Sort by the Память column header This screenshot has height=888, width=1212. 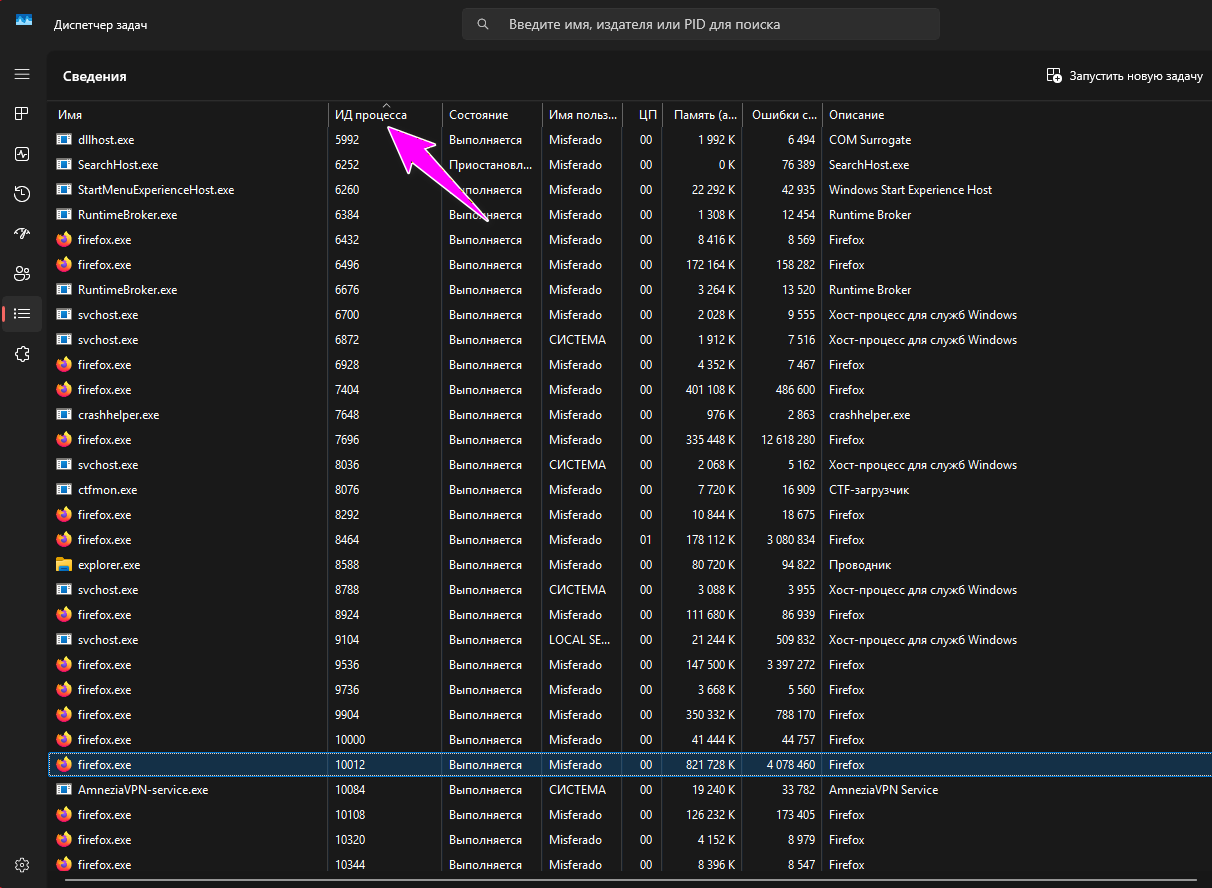(704, 115)
